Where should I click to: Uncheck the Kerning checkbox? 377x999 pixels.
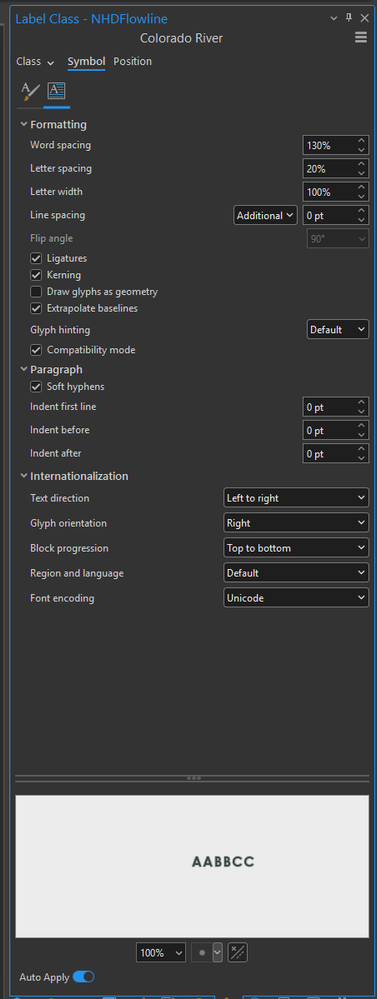(x=36, y=275)
